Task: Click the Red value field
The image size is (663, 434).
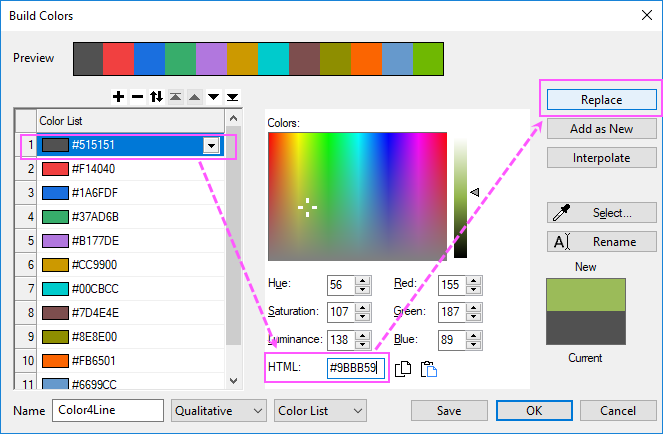Action: (x=452, y=285)
